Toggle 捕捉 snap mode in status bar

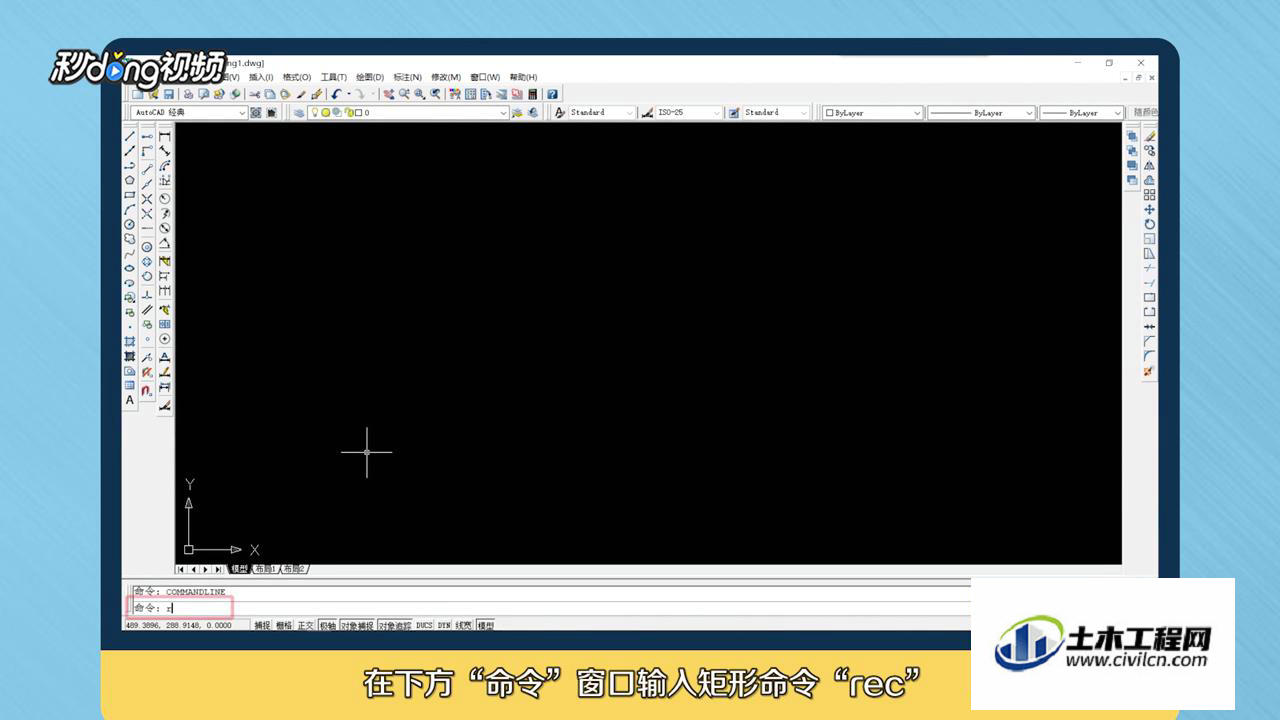coord(262,626)
